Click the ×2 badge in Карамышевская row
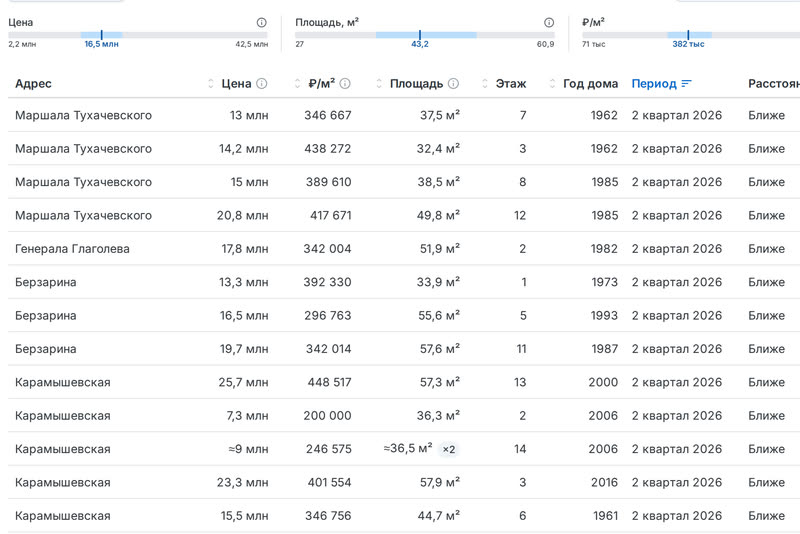This screenshot has height=534, width=800. coord(449,449)
